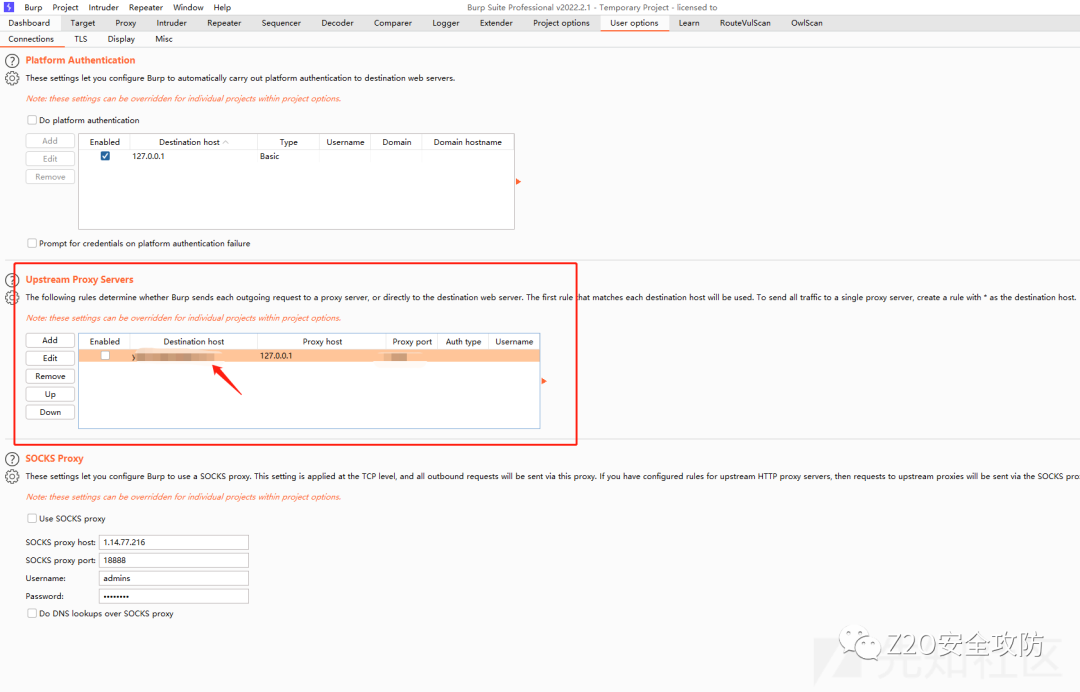Open help for Platform Authentication section

[x=12, y=61]
